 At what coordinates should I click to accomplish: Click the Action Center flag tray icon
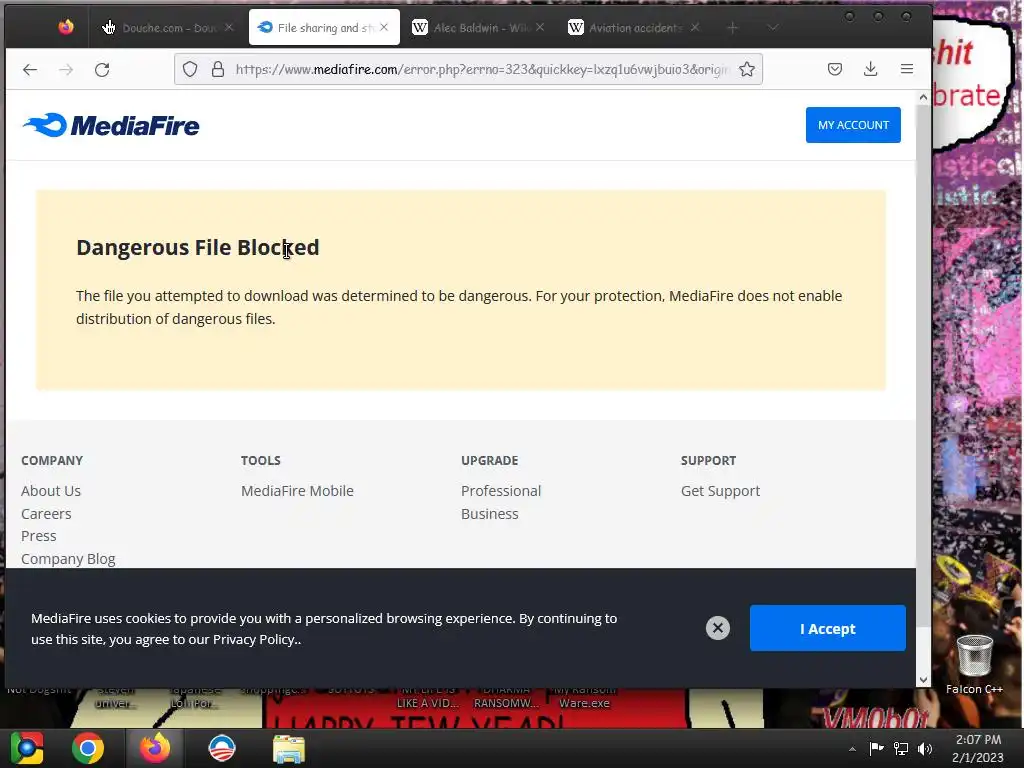coord(876,749)
